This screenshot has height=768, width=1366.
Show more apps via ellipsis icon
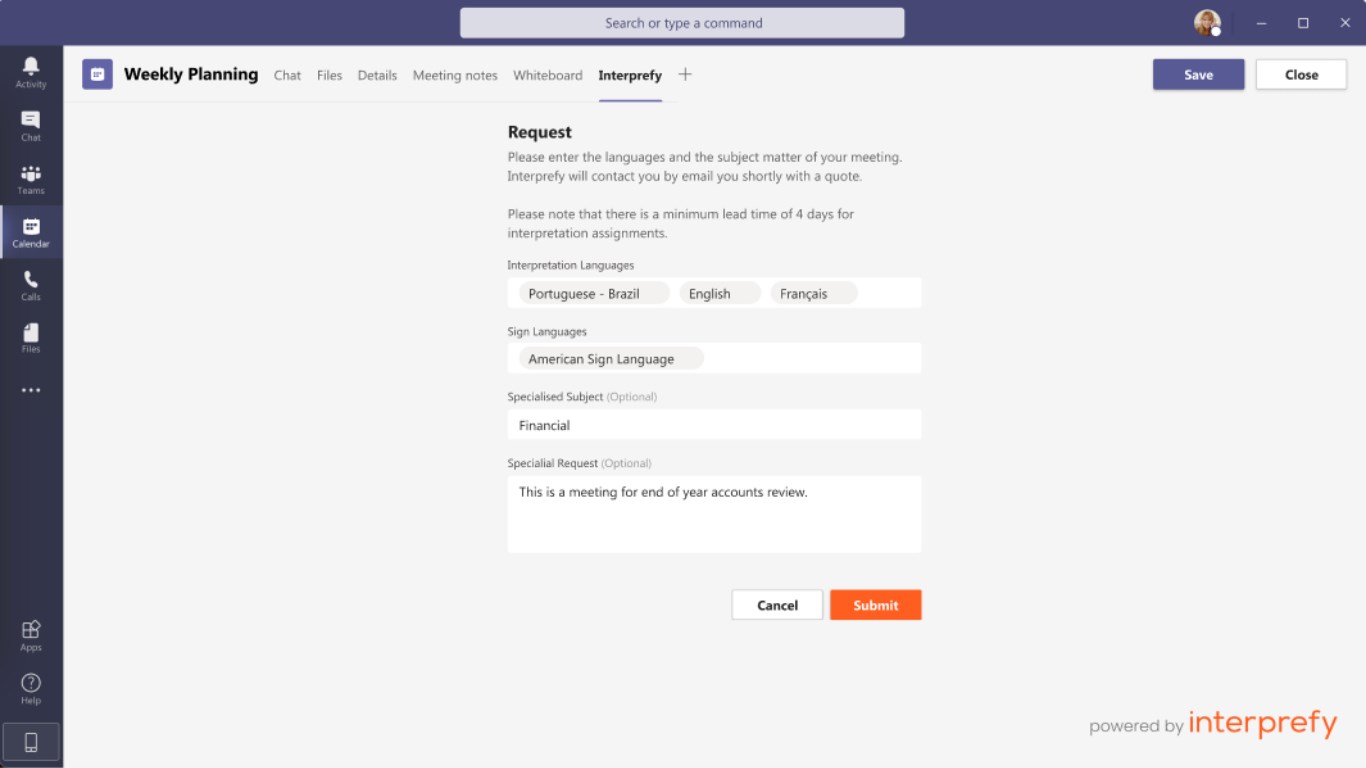point(31,390)
